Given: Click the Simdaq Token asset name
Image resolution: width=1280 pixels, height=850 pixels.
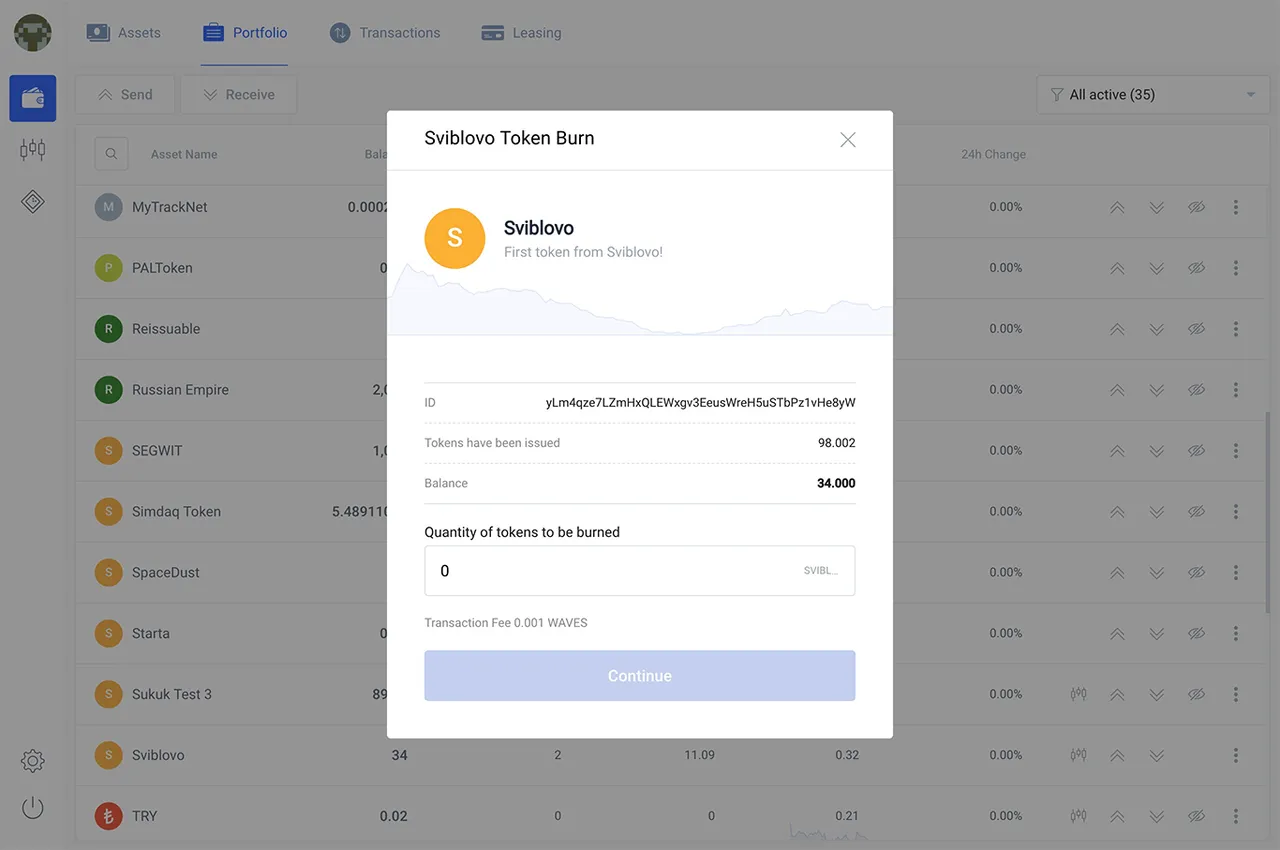Looking at the screenshot, I should 176,511.
